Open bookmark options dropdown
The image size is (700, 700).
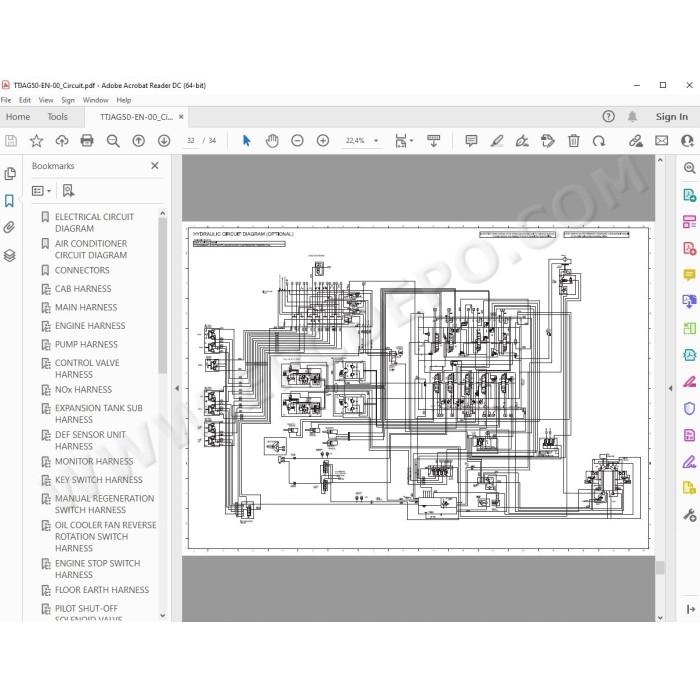(x=42, y=191)
